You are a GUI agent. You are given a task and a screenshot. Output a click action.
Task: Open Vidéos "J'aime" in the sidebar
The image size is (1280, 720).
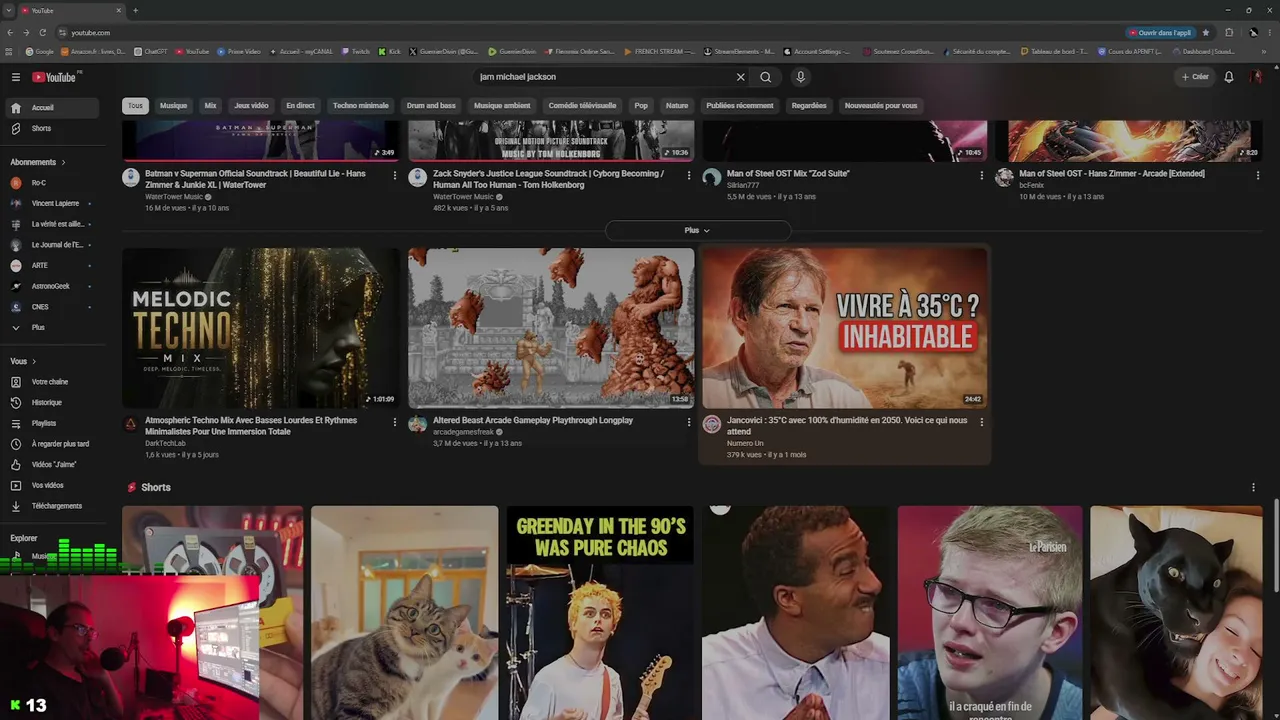tap(53, 464)
